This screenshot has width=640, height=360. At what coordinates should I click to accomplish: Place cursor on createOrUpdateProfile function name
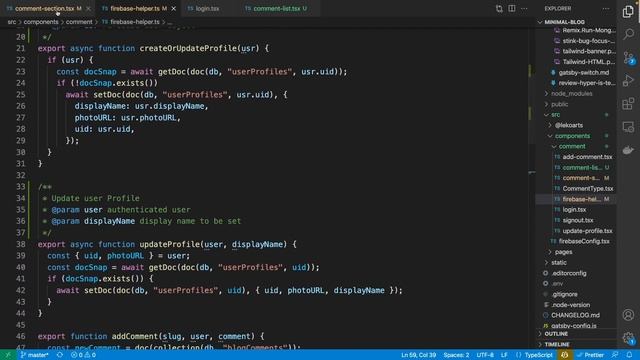pos(188,48)
